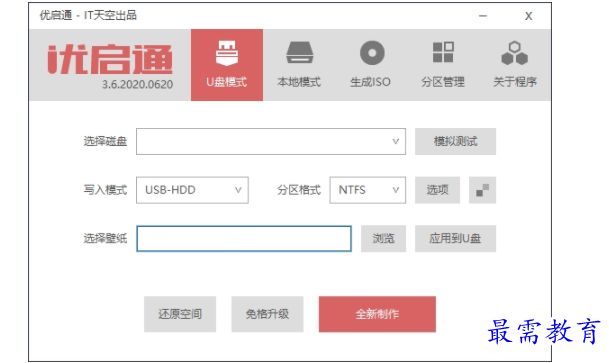This screenshot has height=363, width=609.
Task: Focus the 选择壁纸 input field
Action: [x=244, y=238]
